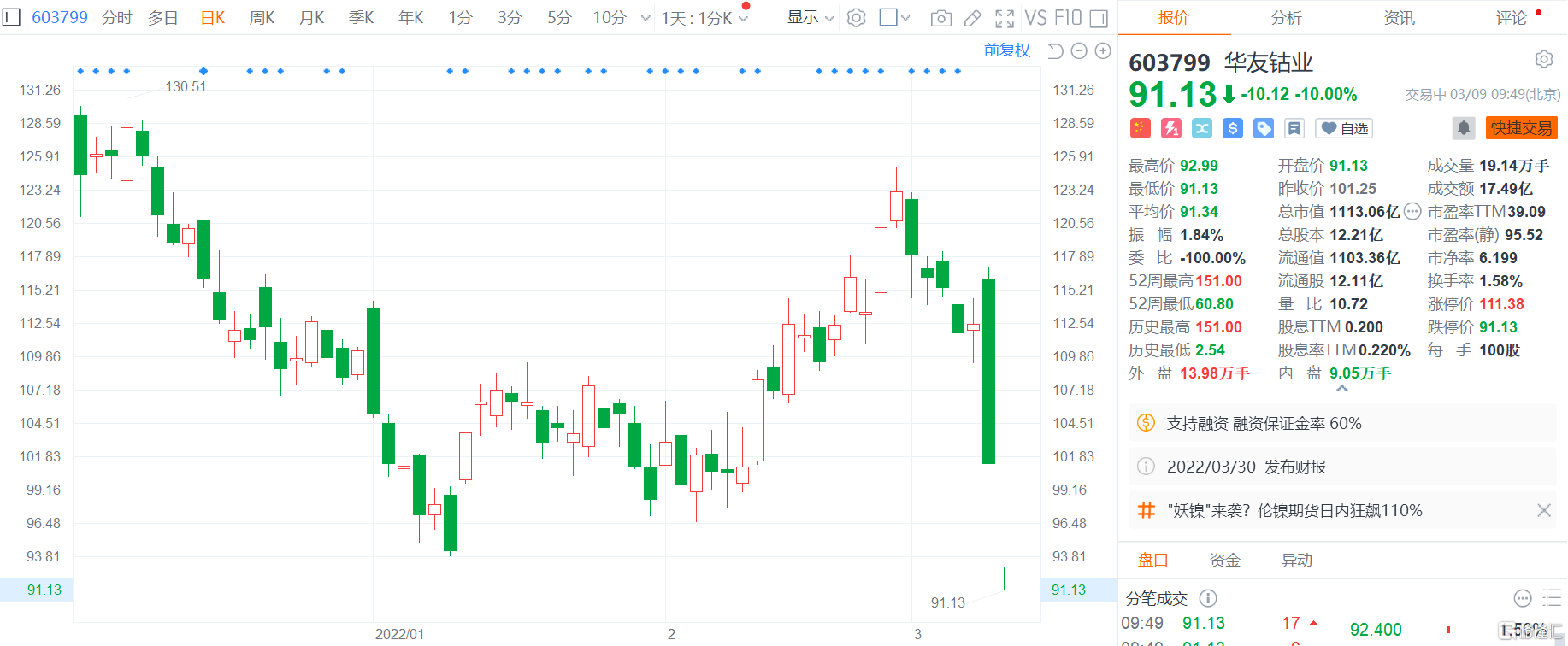Screen dimensions: 1568x646
Task: Open VS compare stocks tool
Action: point(1035,18)
